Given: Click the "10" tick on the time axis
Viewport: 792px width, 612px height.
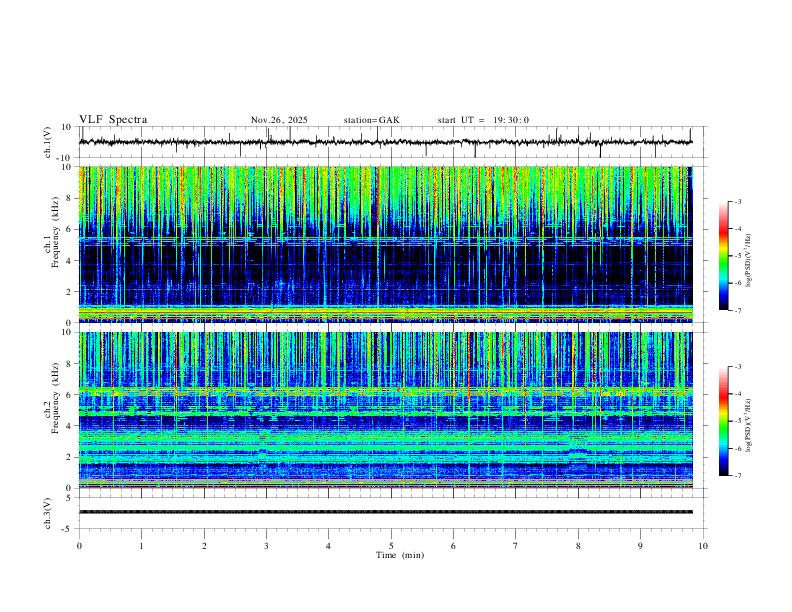Looking at the screenshot, I should coord(703,546).
